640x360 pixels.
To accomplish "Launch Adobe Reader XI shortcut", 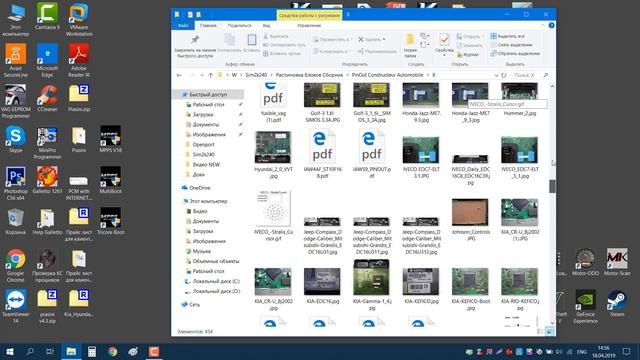I will pos(79,60).
